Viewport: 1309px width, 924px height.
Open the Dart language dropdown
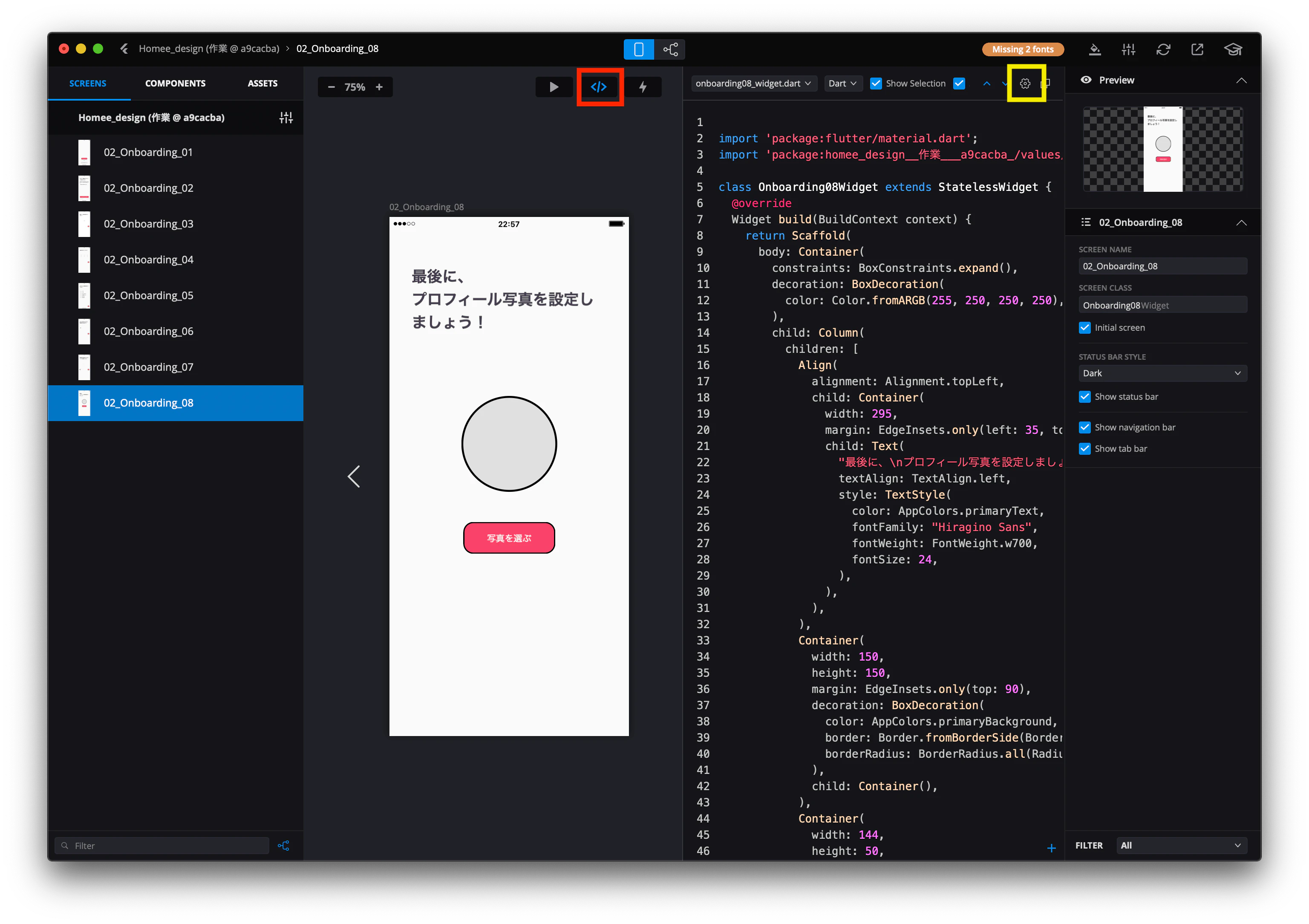pos(843,84)
